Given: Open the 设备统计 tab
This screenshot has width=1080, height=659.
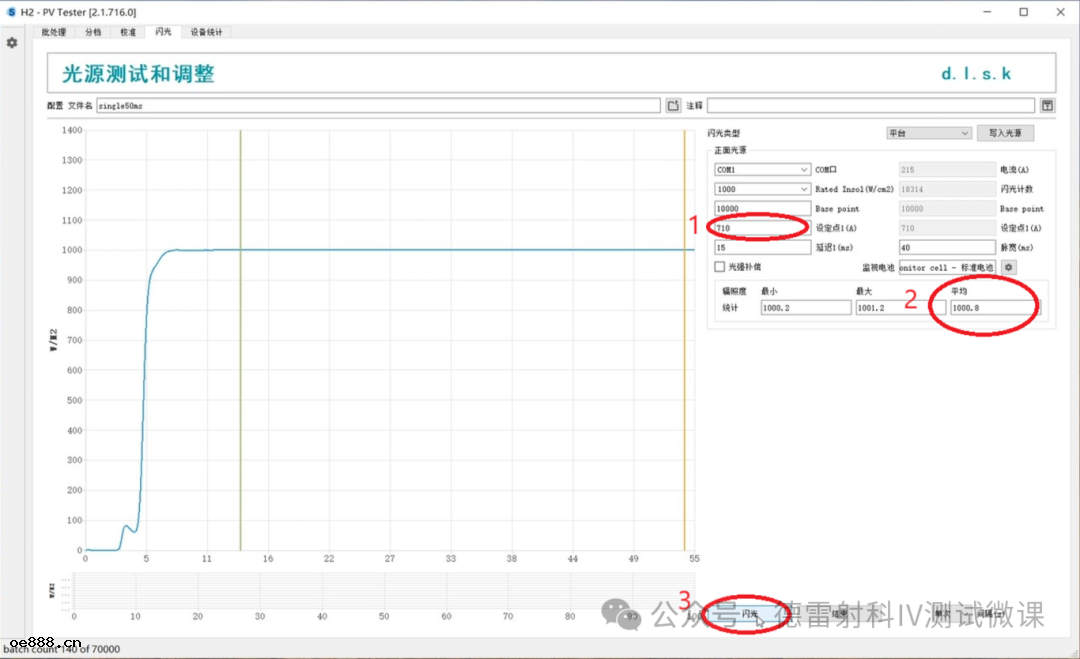Looking at the screenshot, I should point(207,32).
